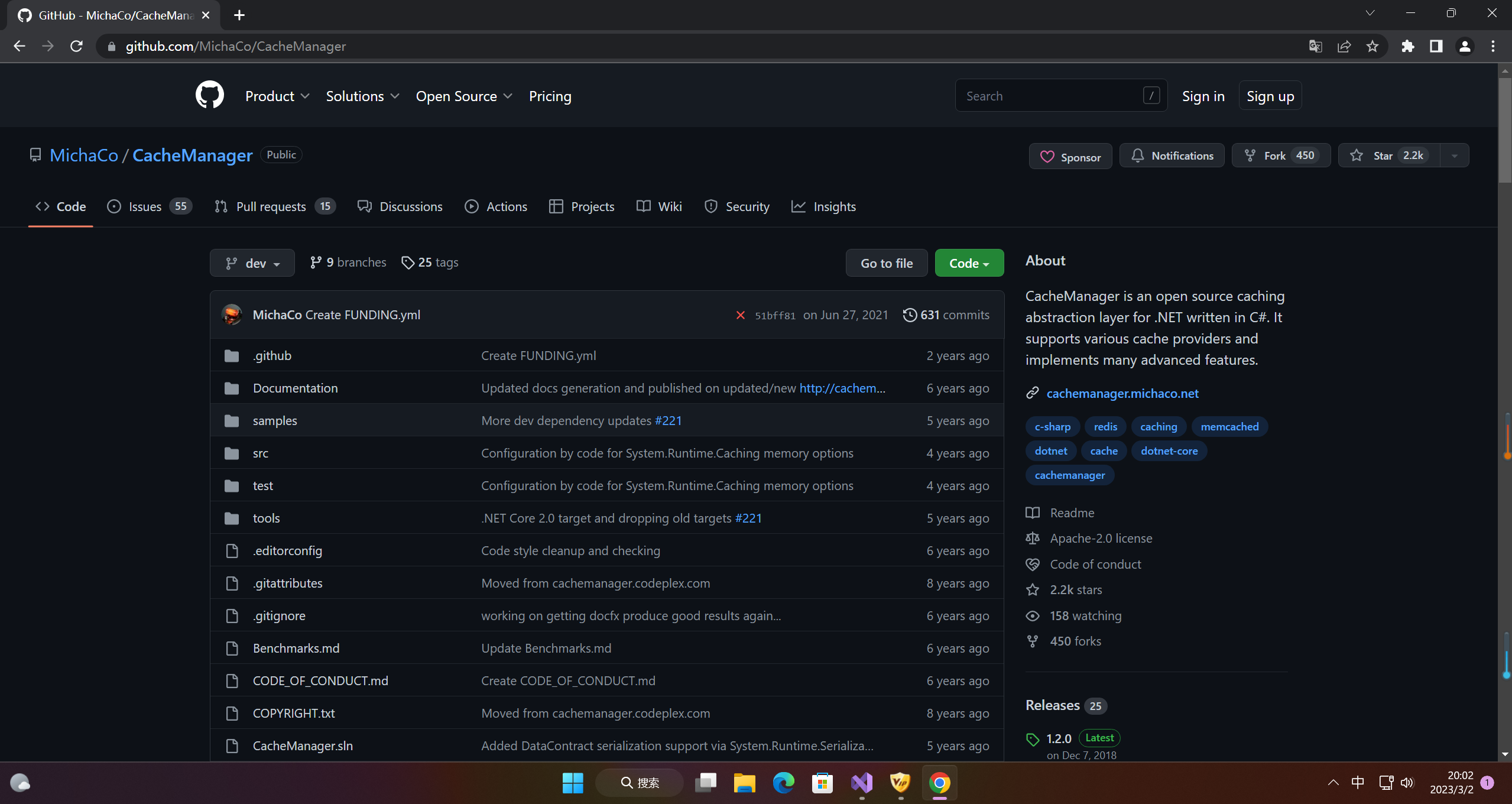The width and height of the screenshot is (1512, 804).
Task: Open the Insights tab
Action: pyautogui.click(x=823, y=206)
